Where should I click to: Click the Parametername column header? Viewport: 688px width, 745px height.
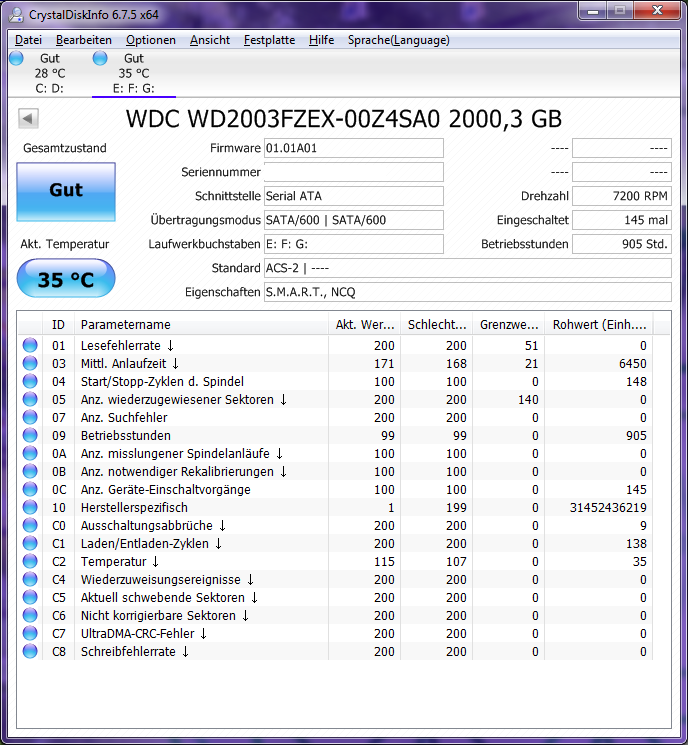coord(201,325)
